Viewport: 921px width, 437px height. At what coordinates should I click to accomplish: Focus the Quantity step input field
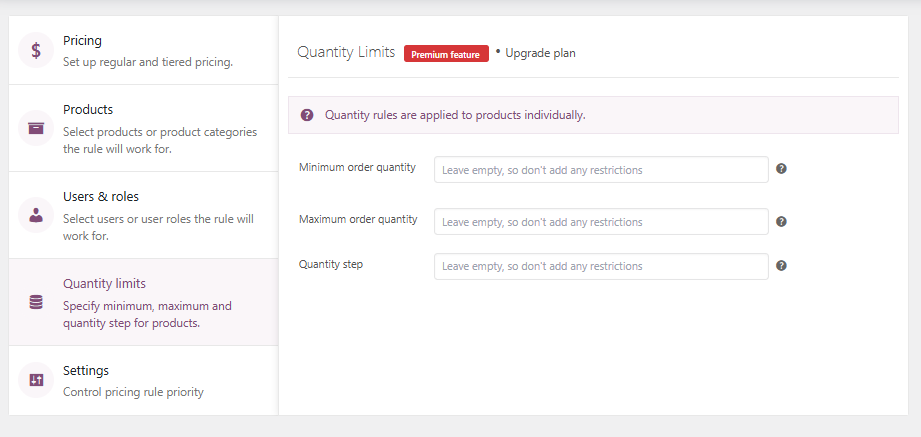tap(601, 266)
